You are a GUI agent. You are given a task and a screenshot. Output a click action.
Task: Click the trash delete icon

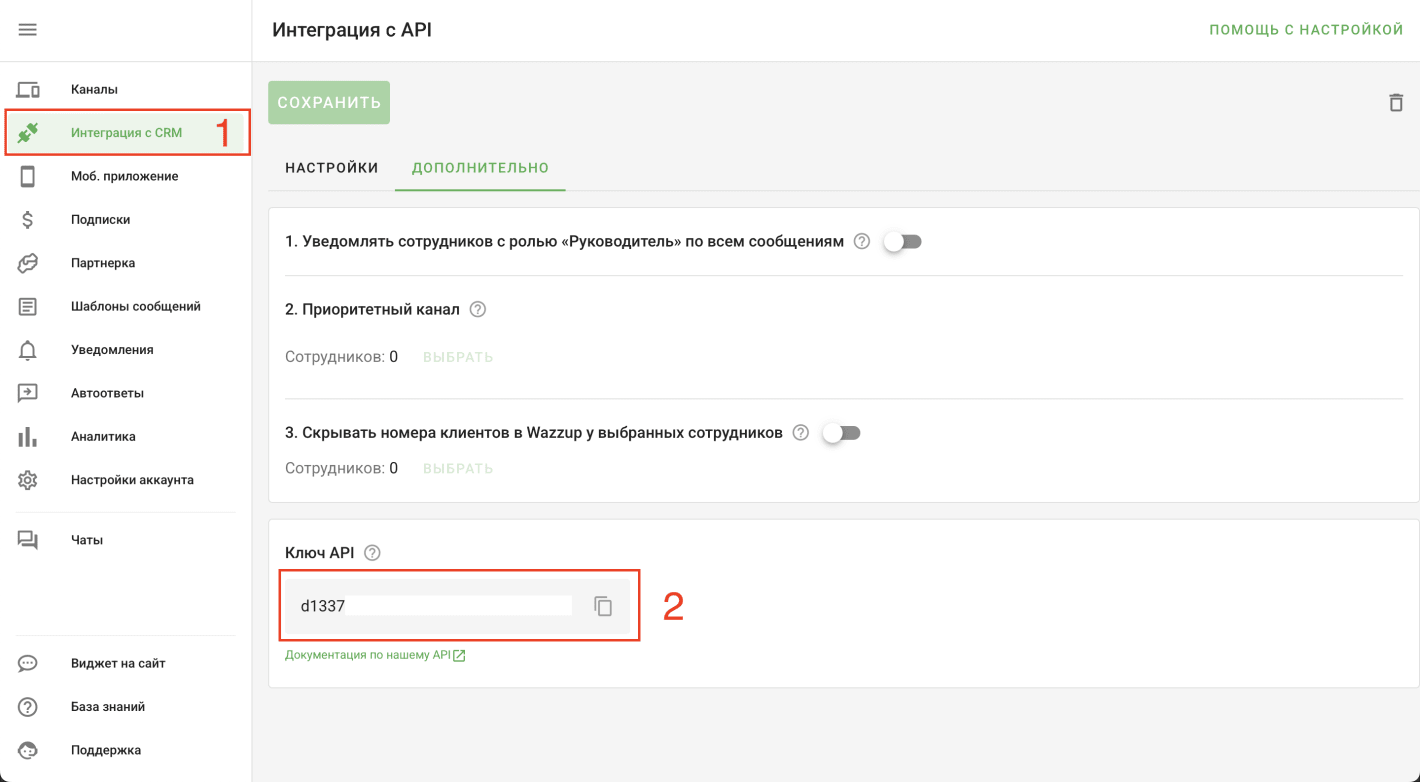(x=1396, y=103)
